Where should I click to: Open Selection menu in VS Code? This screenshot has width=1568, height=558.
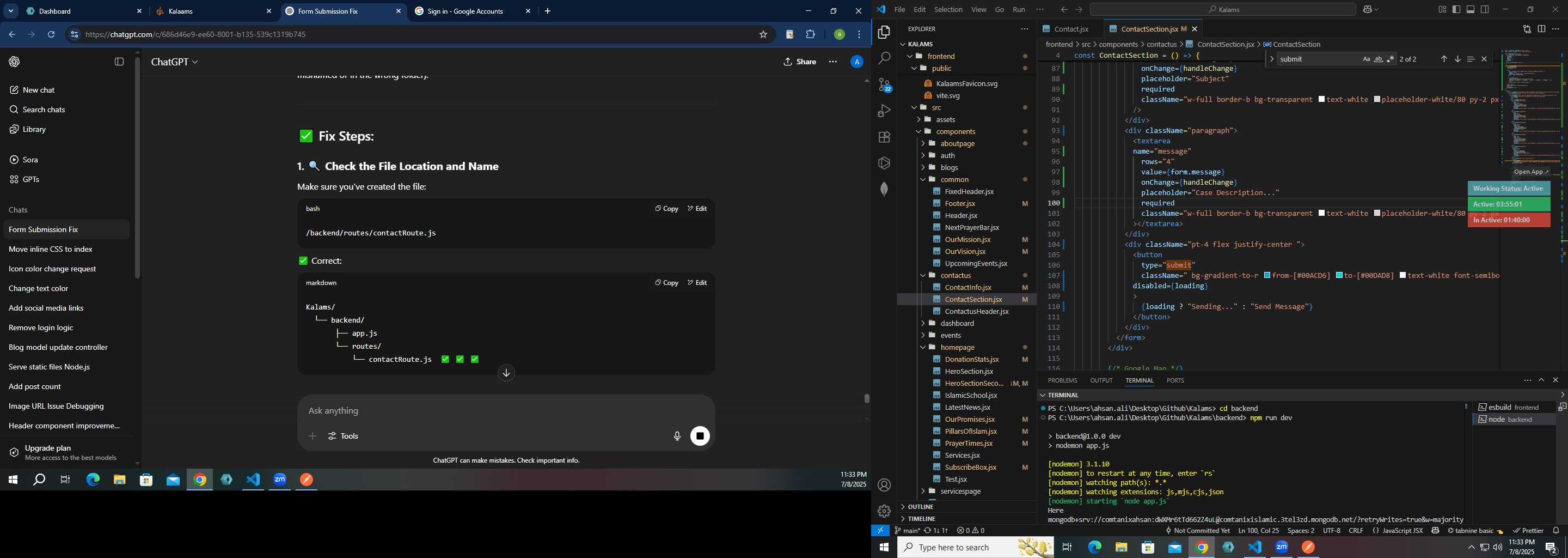coord(948,10)
